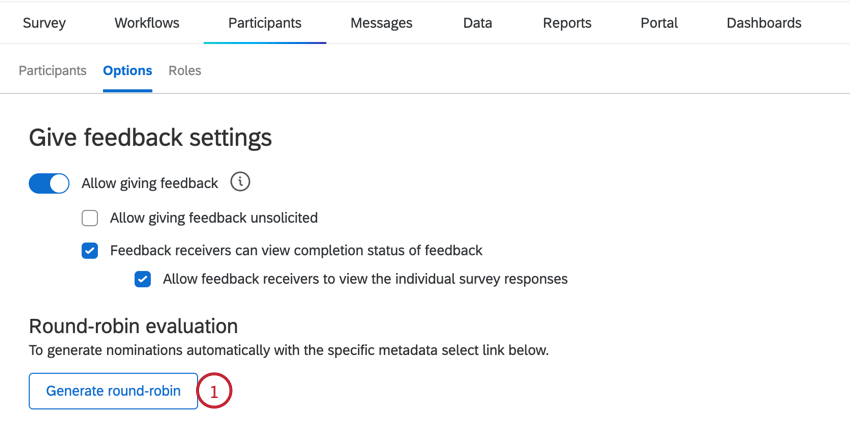
Task: Click the red numbered step marker 1
Action: (x=214, y=391)
